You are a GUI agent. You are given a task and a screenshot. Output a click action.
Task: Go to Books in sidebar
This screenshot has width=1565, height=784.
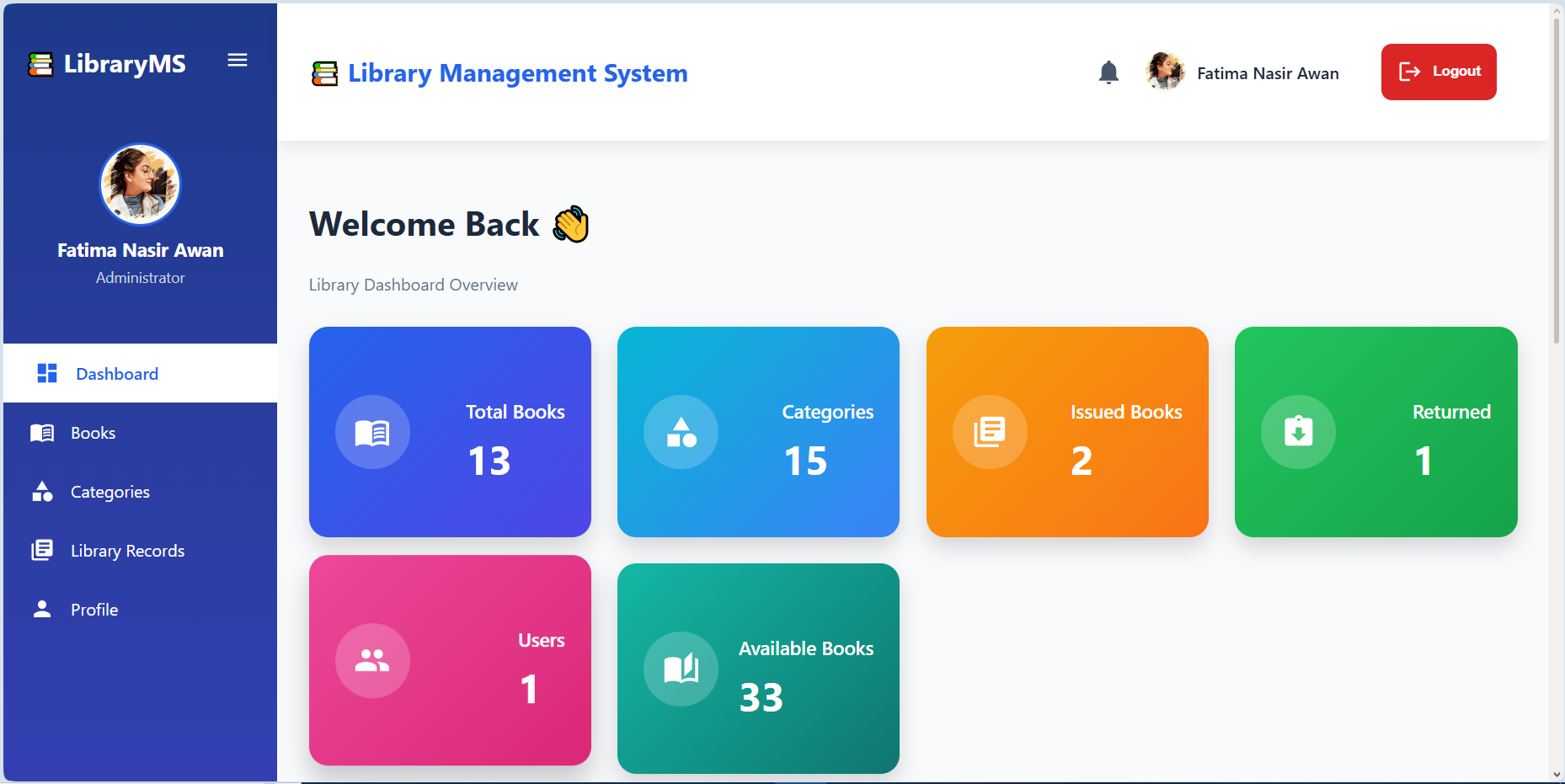tap(140, 433)
